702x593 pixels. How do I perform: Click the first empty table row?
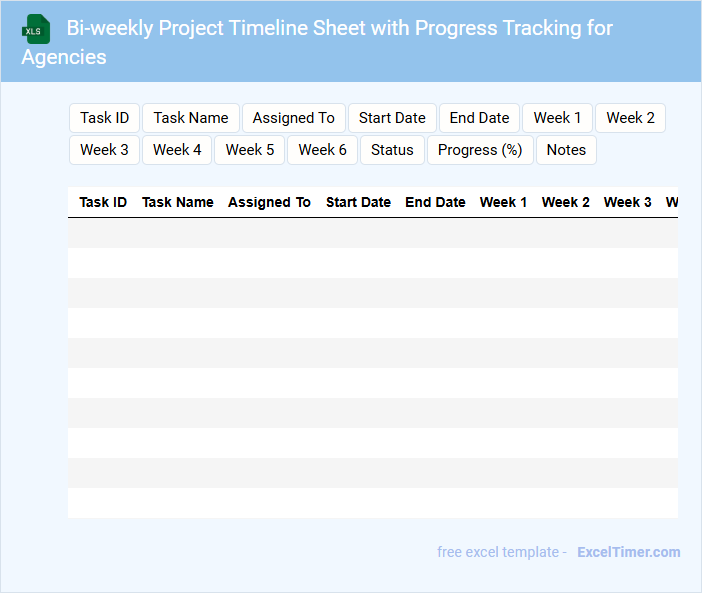pos(372,233)
